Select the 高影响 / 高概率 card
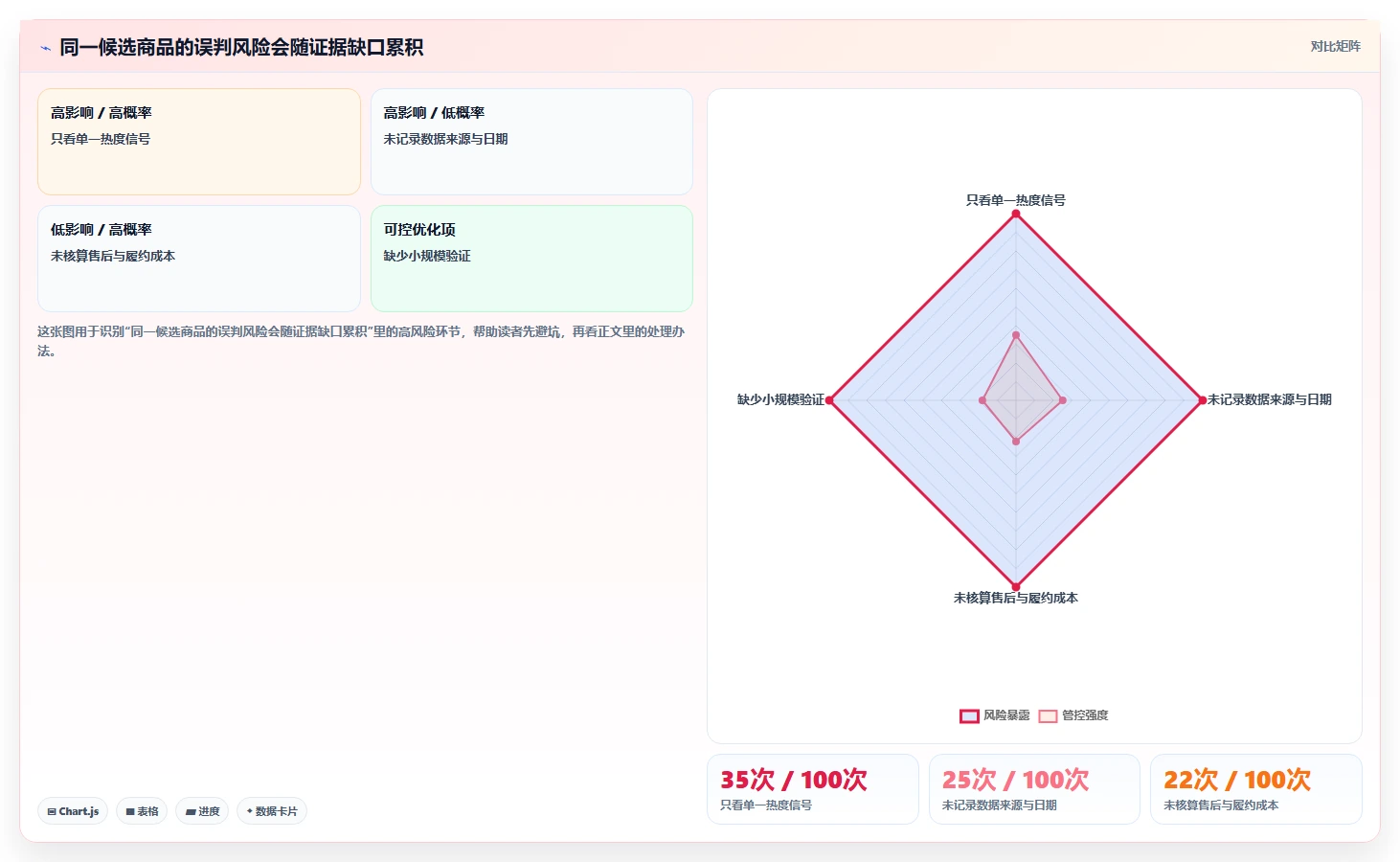1400x862 pixels. [199, 142]
